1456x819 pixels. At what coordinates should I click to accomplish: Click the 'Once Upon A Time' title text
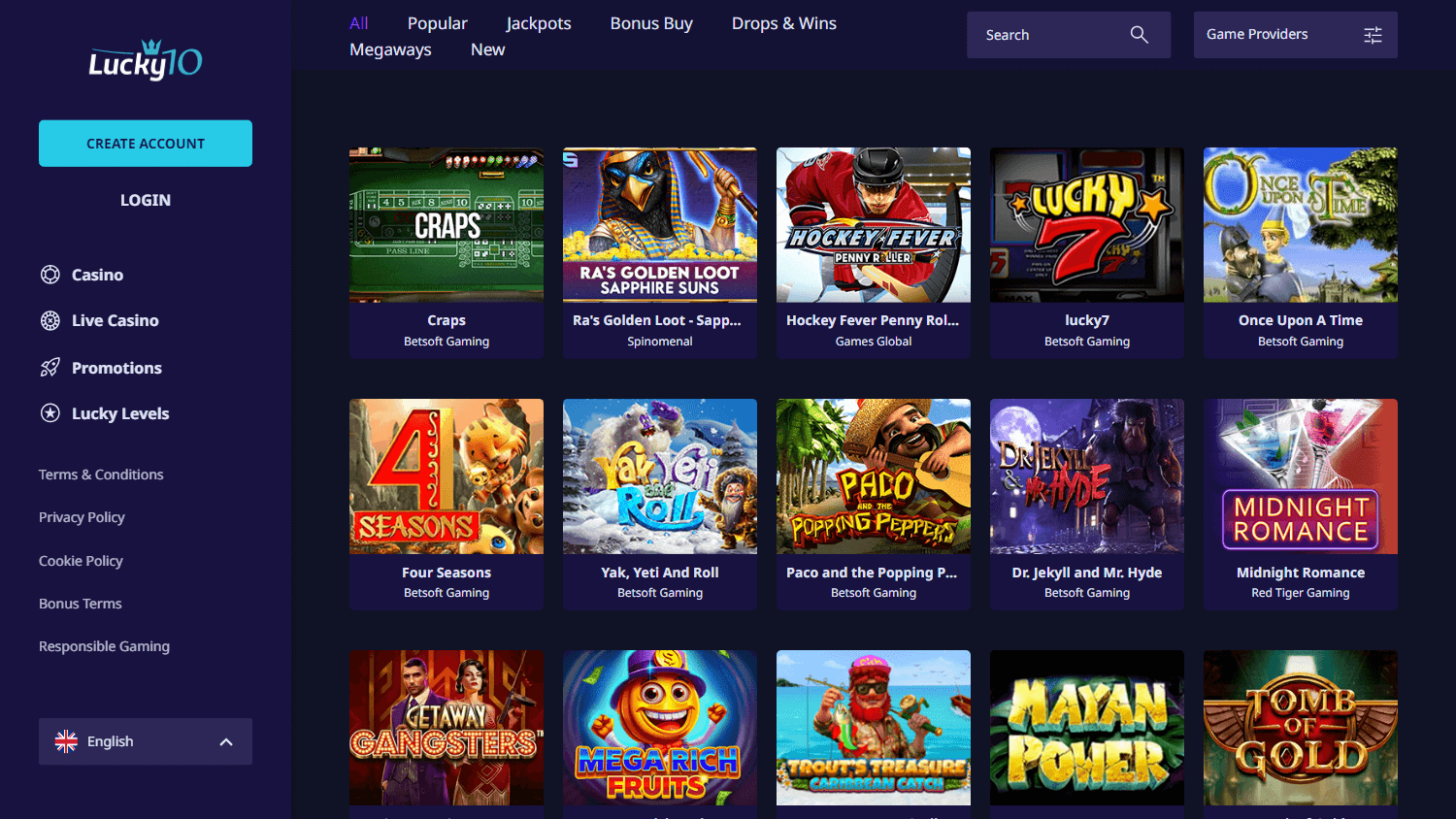[x=1301, y=320]
